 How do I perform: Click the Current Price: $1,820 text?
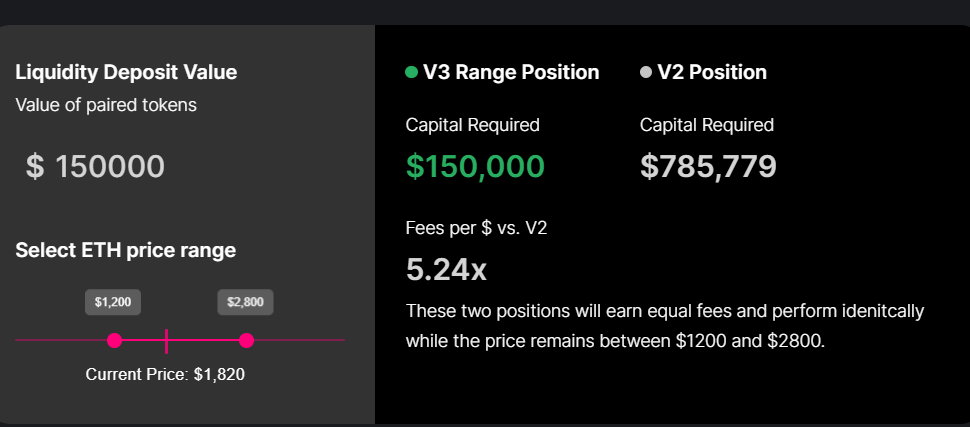(165, 375)
